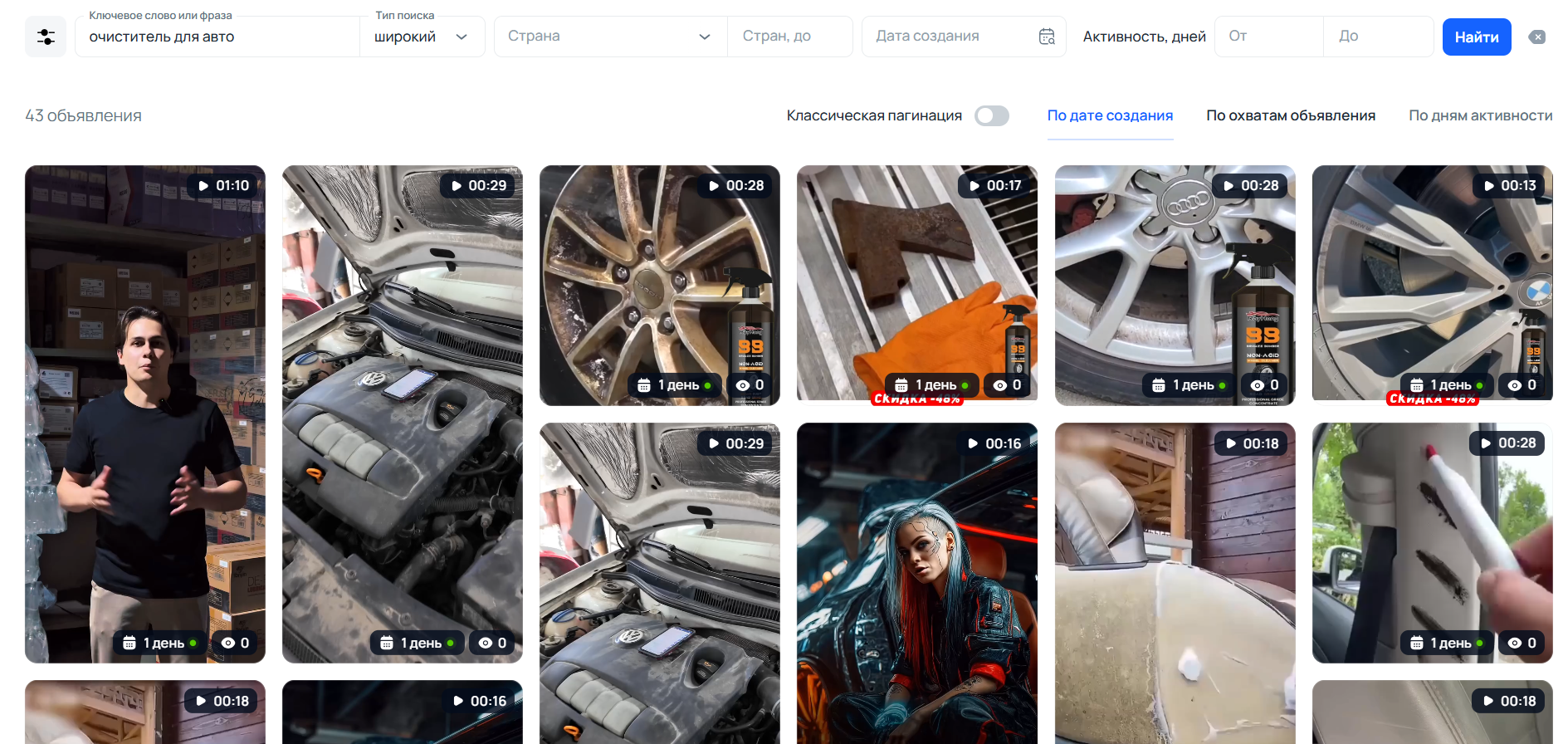This screenshot has height=744, width=1568.
Task: Click play icon on the 01:10 video card
Action: point(203,186)
